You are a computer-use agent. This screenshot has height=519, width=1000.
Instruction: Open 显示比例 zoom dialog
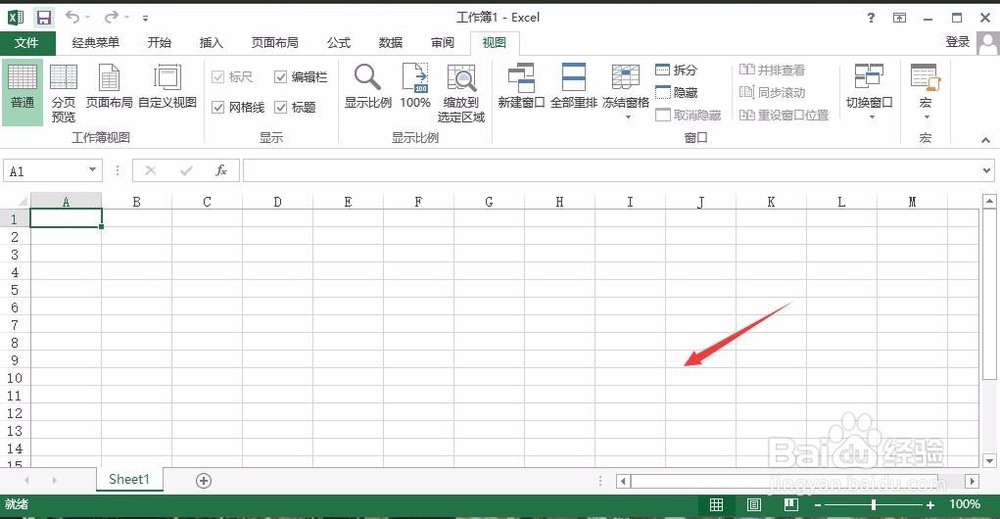click(368, 86)
